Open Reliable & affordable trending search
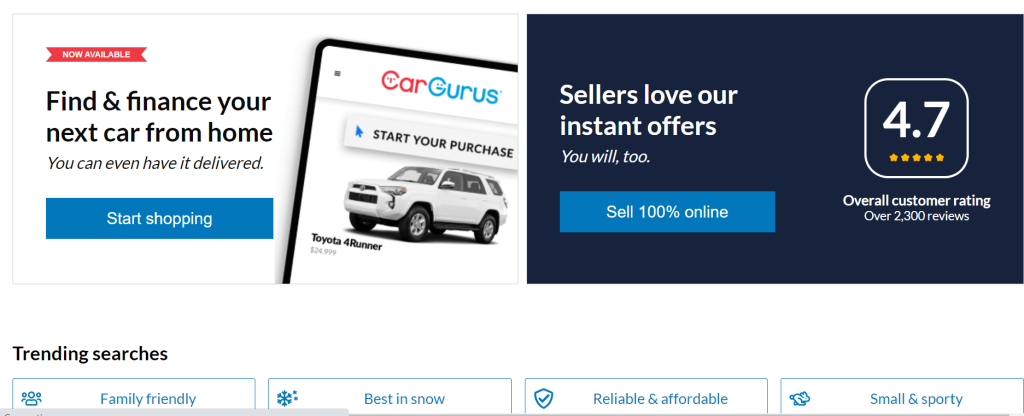The width and height of the screenshot is (1024, 416). 647,398
